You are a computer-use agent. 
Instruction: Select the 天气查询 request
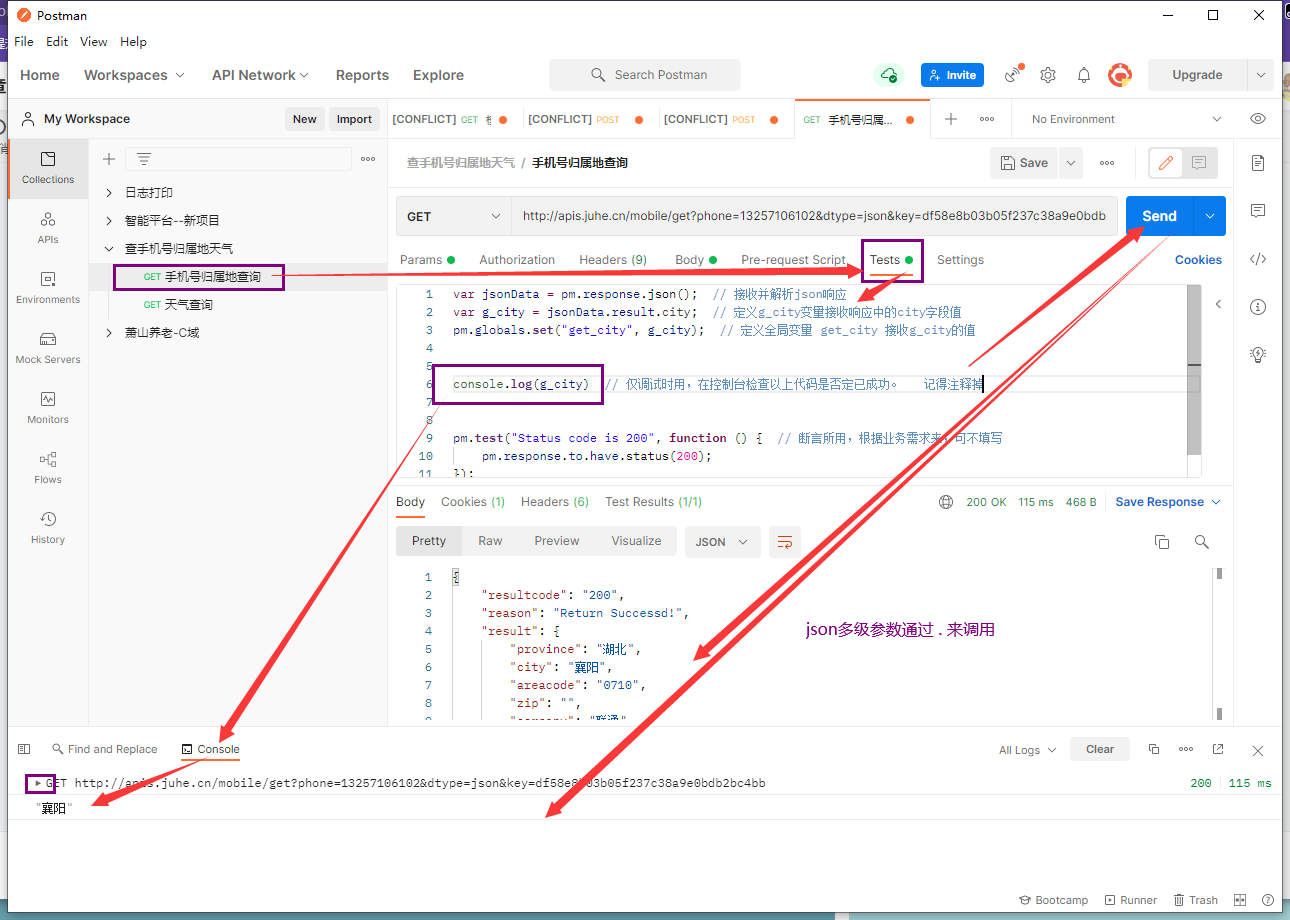point(189,304)
